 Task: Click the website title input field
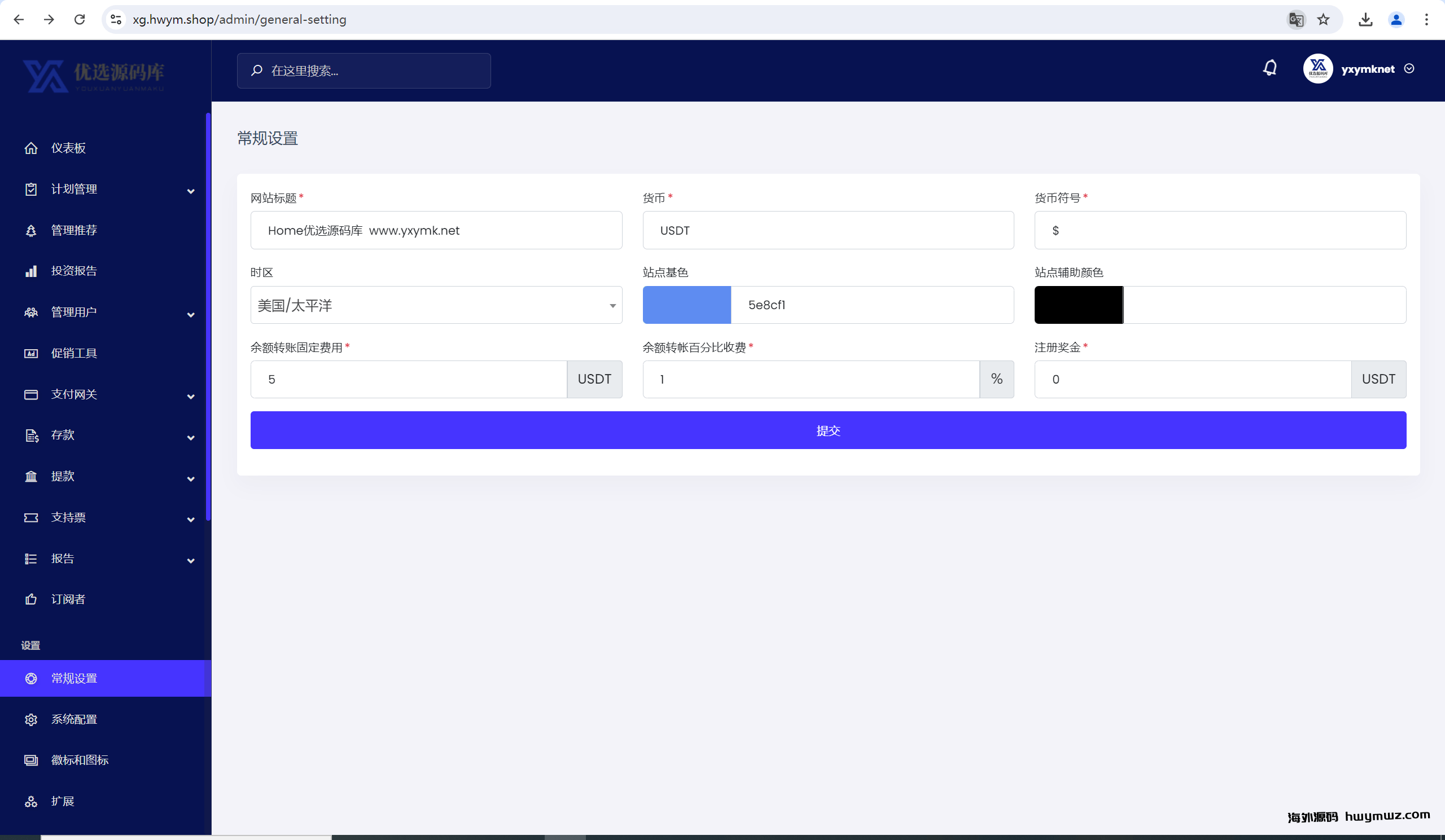click(436, 230)
